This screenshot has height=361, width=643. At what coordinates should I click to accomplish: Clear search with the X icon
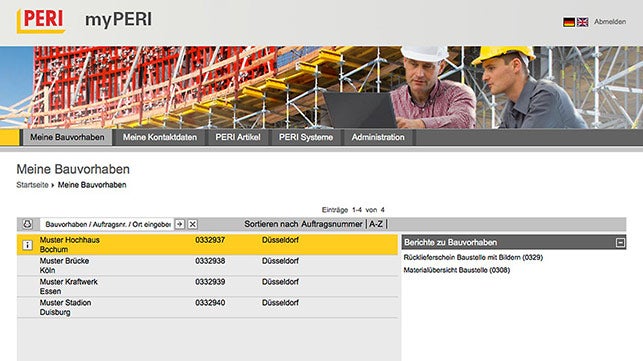click(192, 224)
